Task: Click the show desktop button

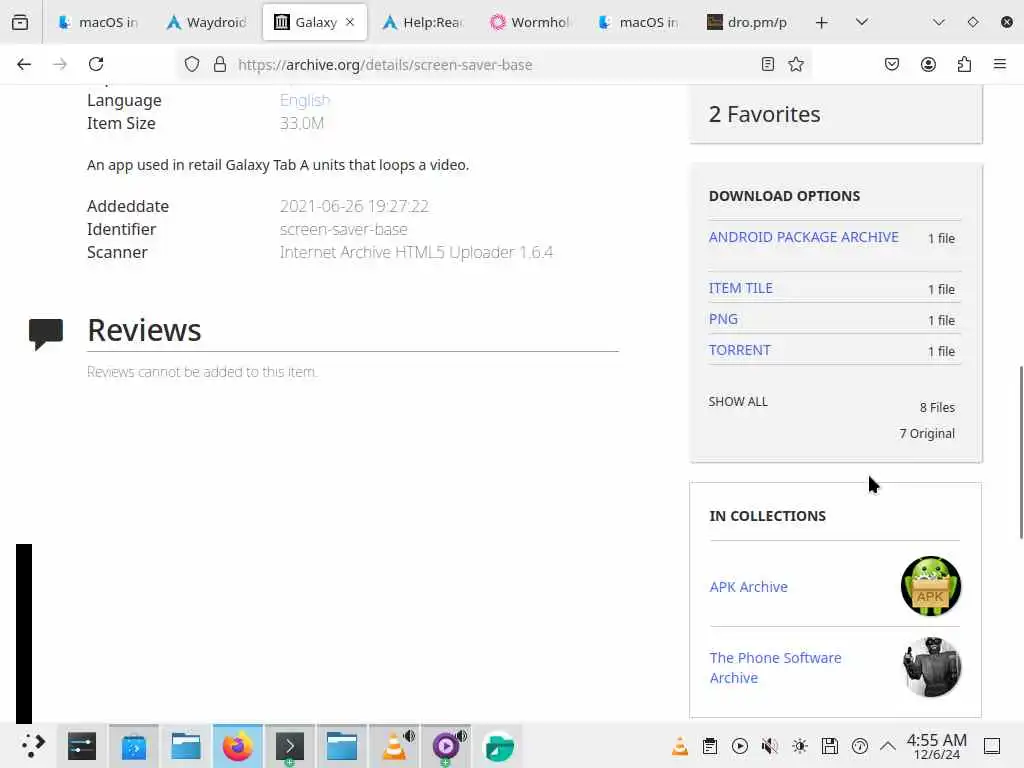Action: [992, 746]
